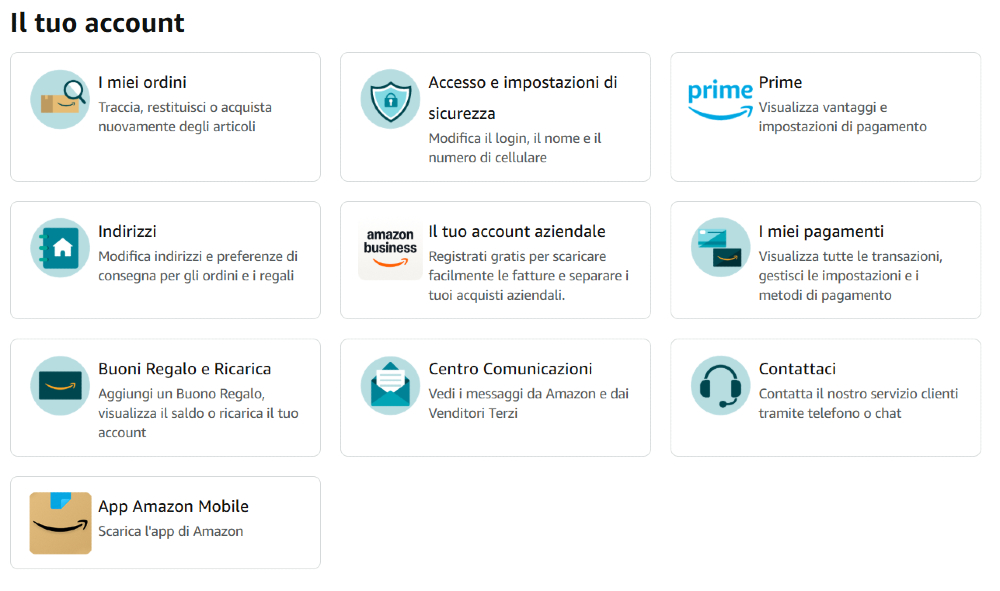
Task: Click the address book house icon for Indirizzi
Action: (x=59, y=243)
